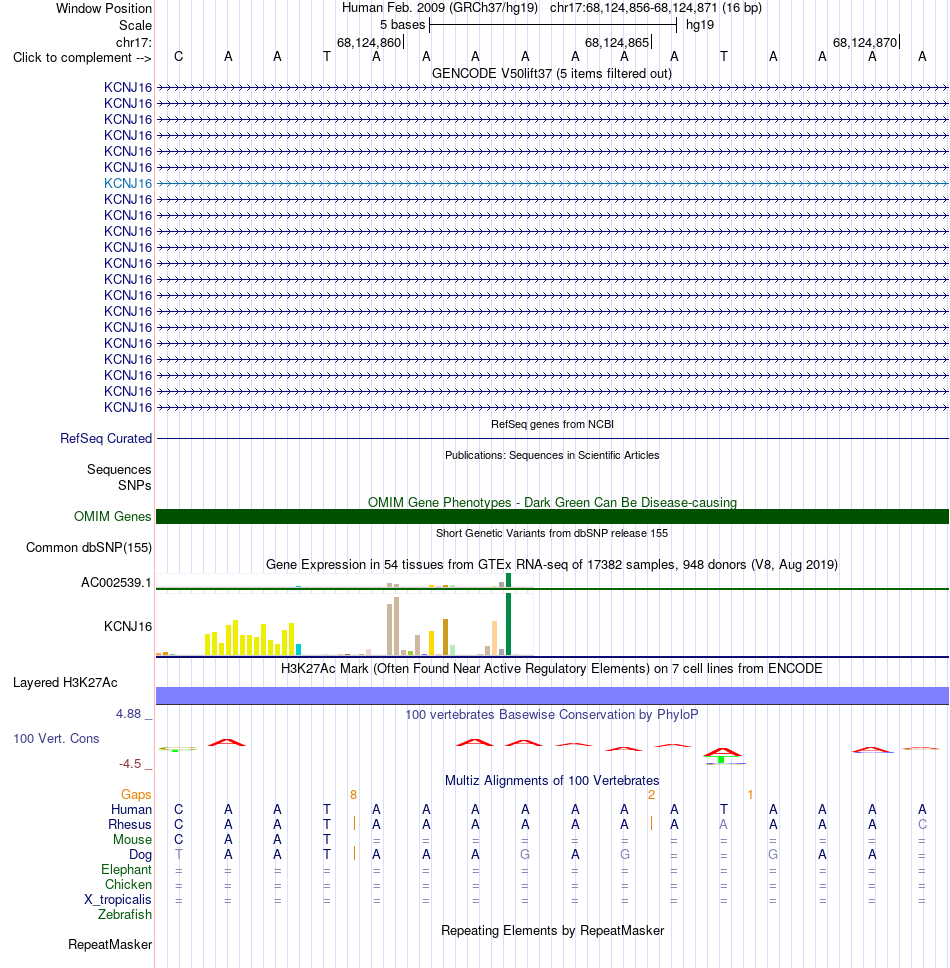Click '100 vertebrates Basewise Conservation by PhyloP' title
This screenshot has width=950, height=968.
click(552, 714)
